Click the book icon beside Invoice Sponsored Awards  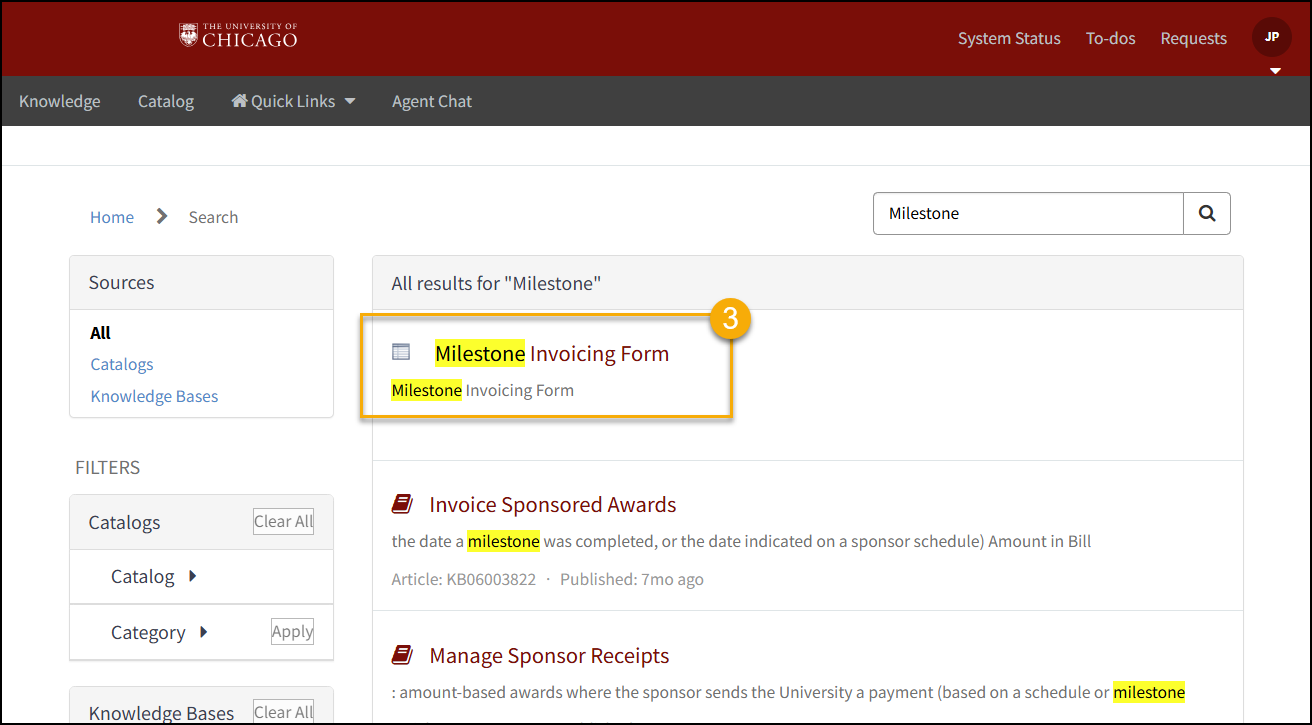(x=402, y=504)
